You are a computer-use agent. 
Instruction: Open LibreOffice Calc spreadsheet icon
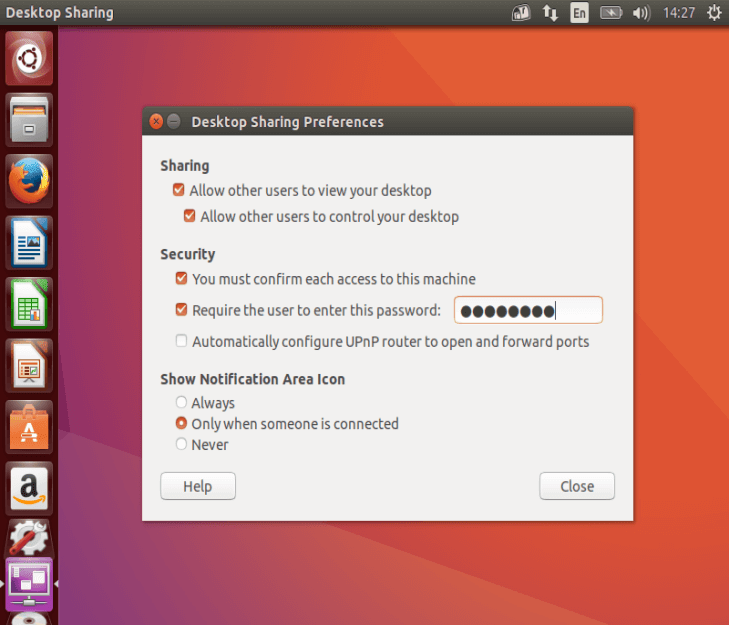click(x=29, y=304)
